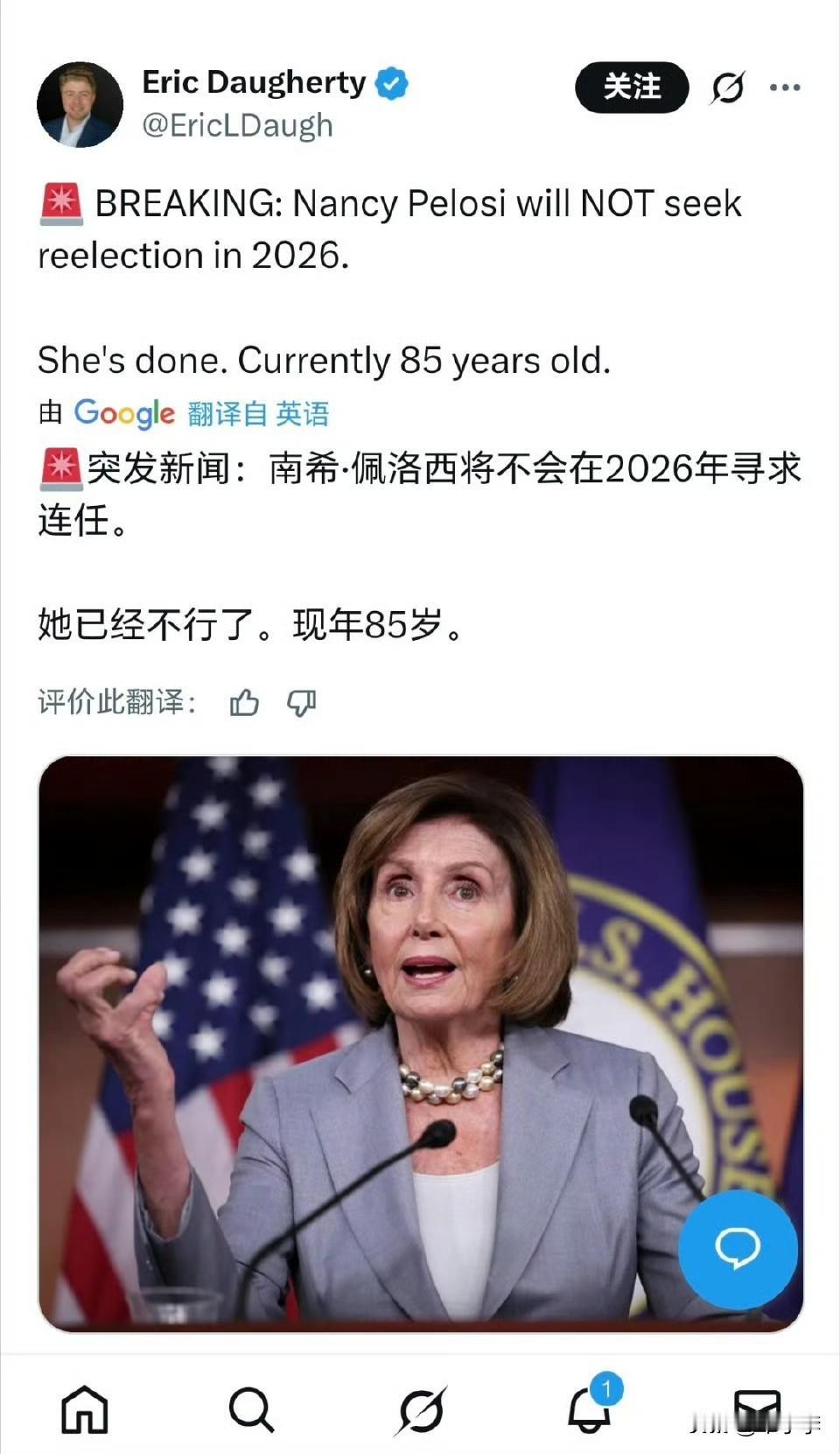This screenshot has width=840, height=1454.
Task: Open the @EricLDaugh handle link
Action: click(238, 125)
